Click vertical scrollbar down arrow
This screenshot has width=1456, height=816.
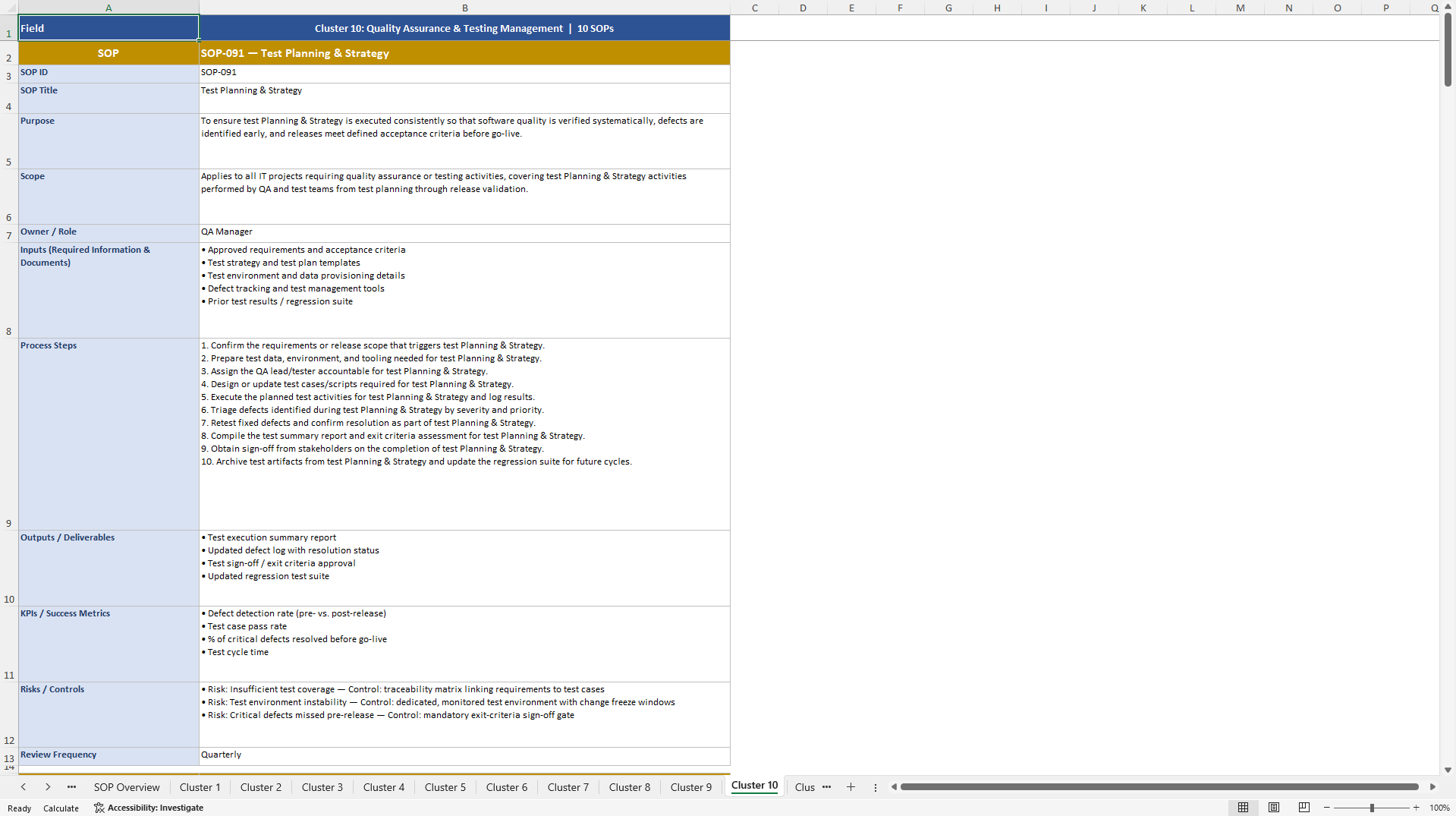(1448, 770)
